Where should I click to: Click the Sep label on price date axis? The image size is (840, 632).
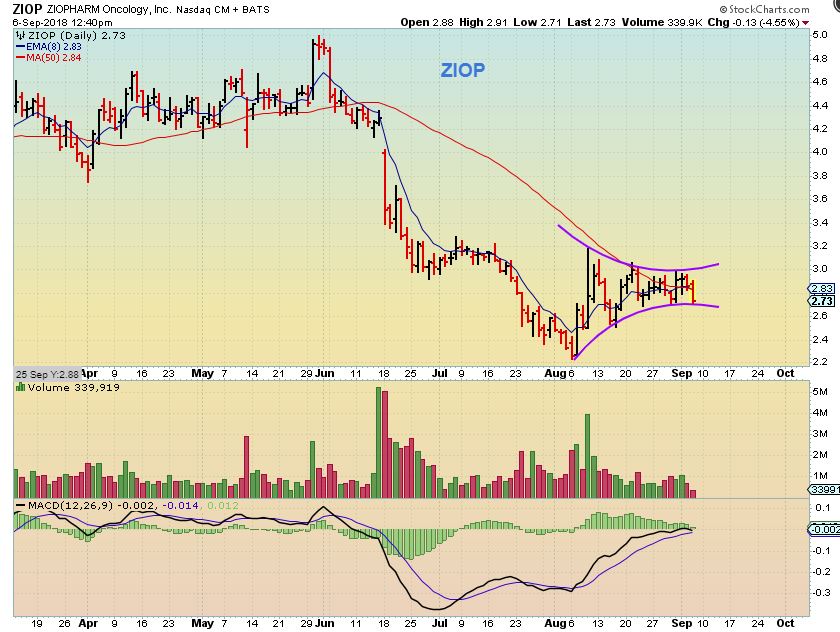pyautogui.click(x=682, y=373)
